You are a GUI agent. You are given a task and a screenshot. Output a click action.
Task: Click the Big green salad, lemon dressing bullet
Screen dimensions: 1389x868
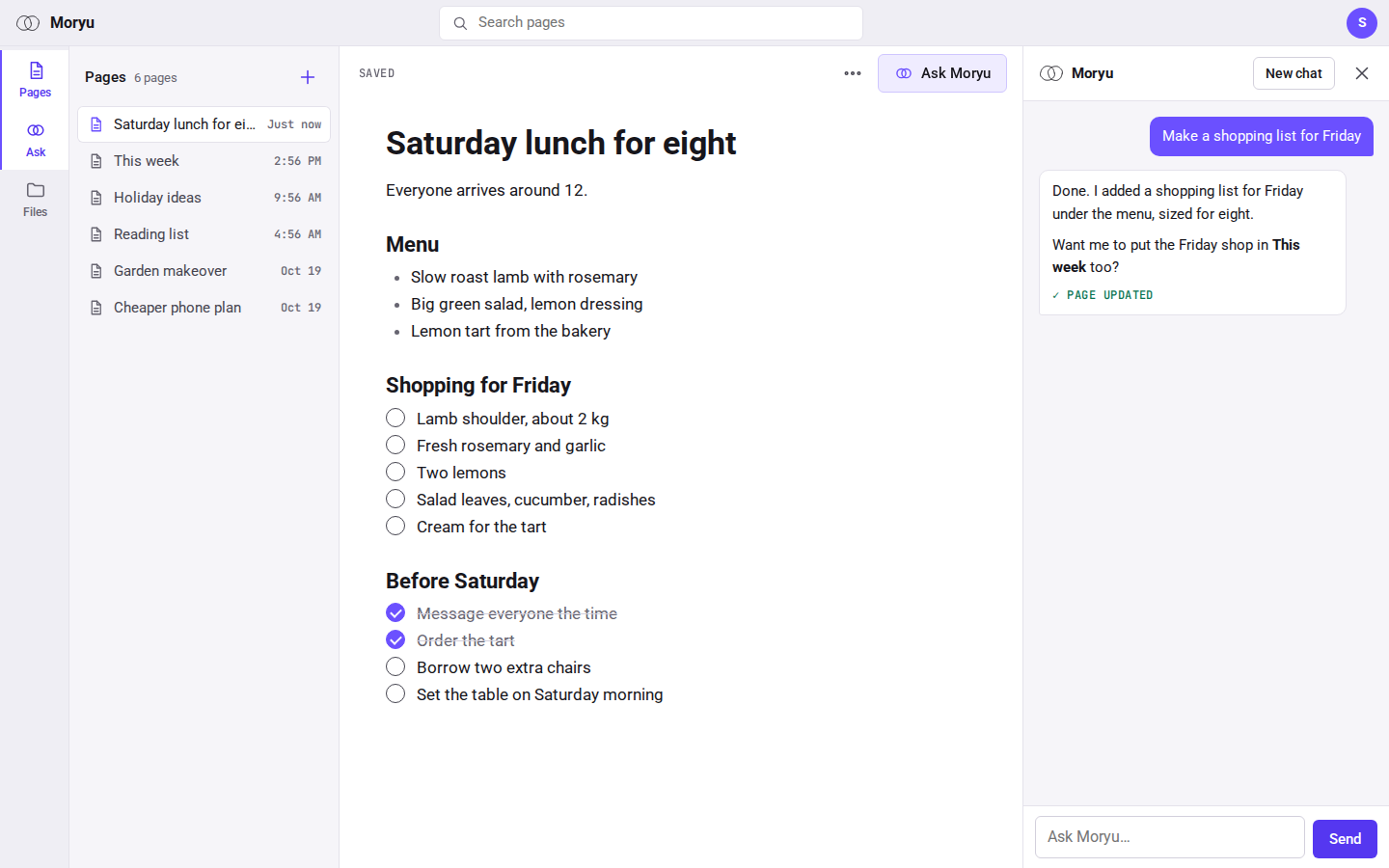527,304
